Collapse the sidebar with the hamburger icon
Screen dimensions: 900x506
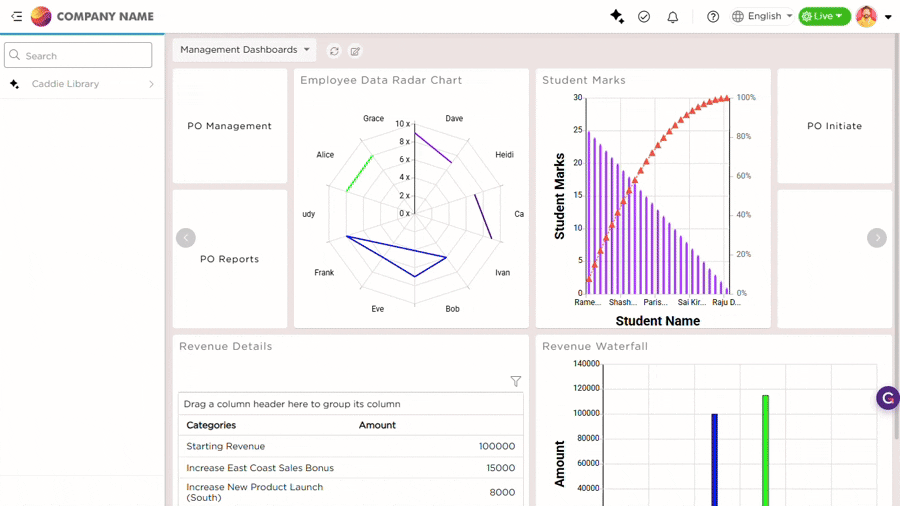16,16
